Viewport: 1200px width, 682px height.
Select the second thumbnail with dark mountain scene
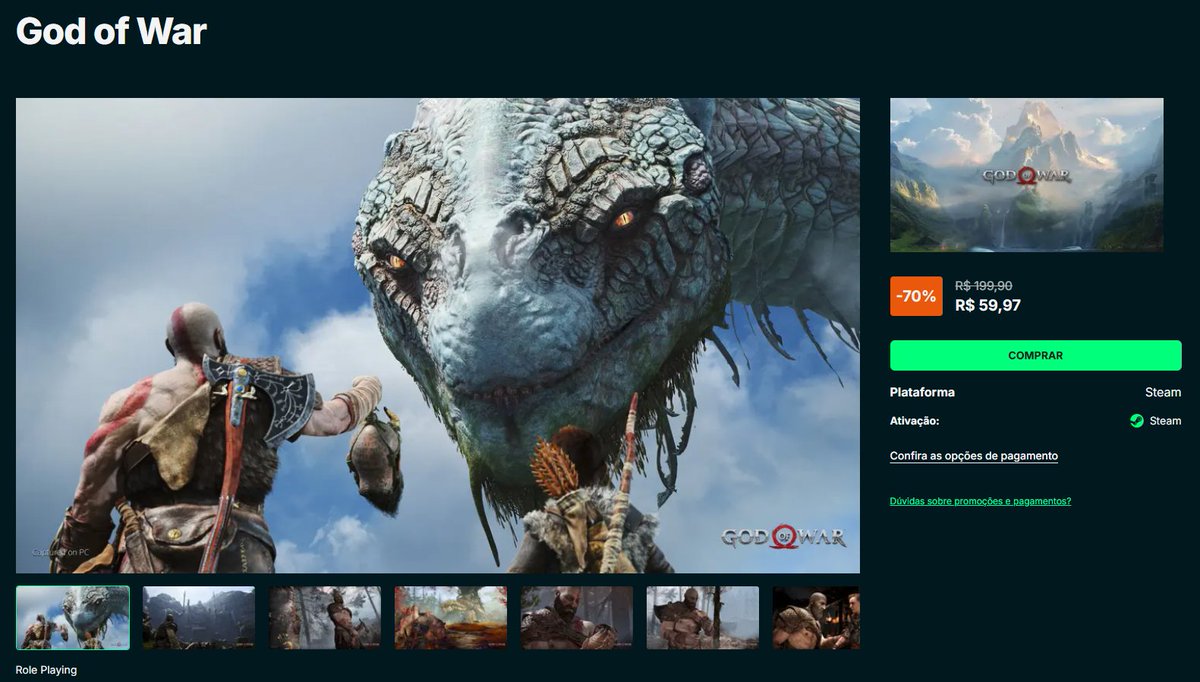[x=199, y=618]
